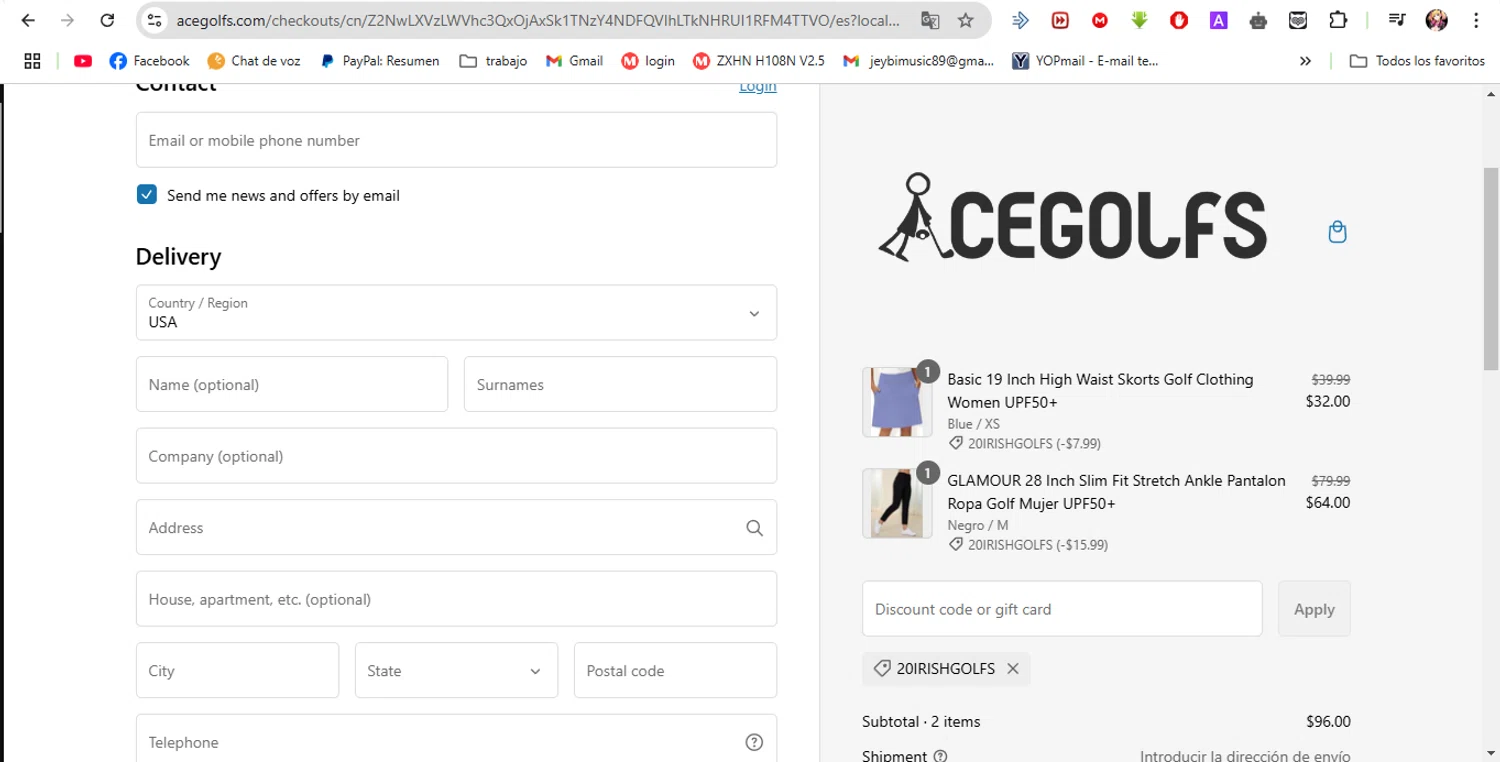
Task: Open the ZXHN H108N V2.5 bookmark
Action: (x=759, y=61)
